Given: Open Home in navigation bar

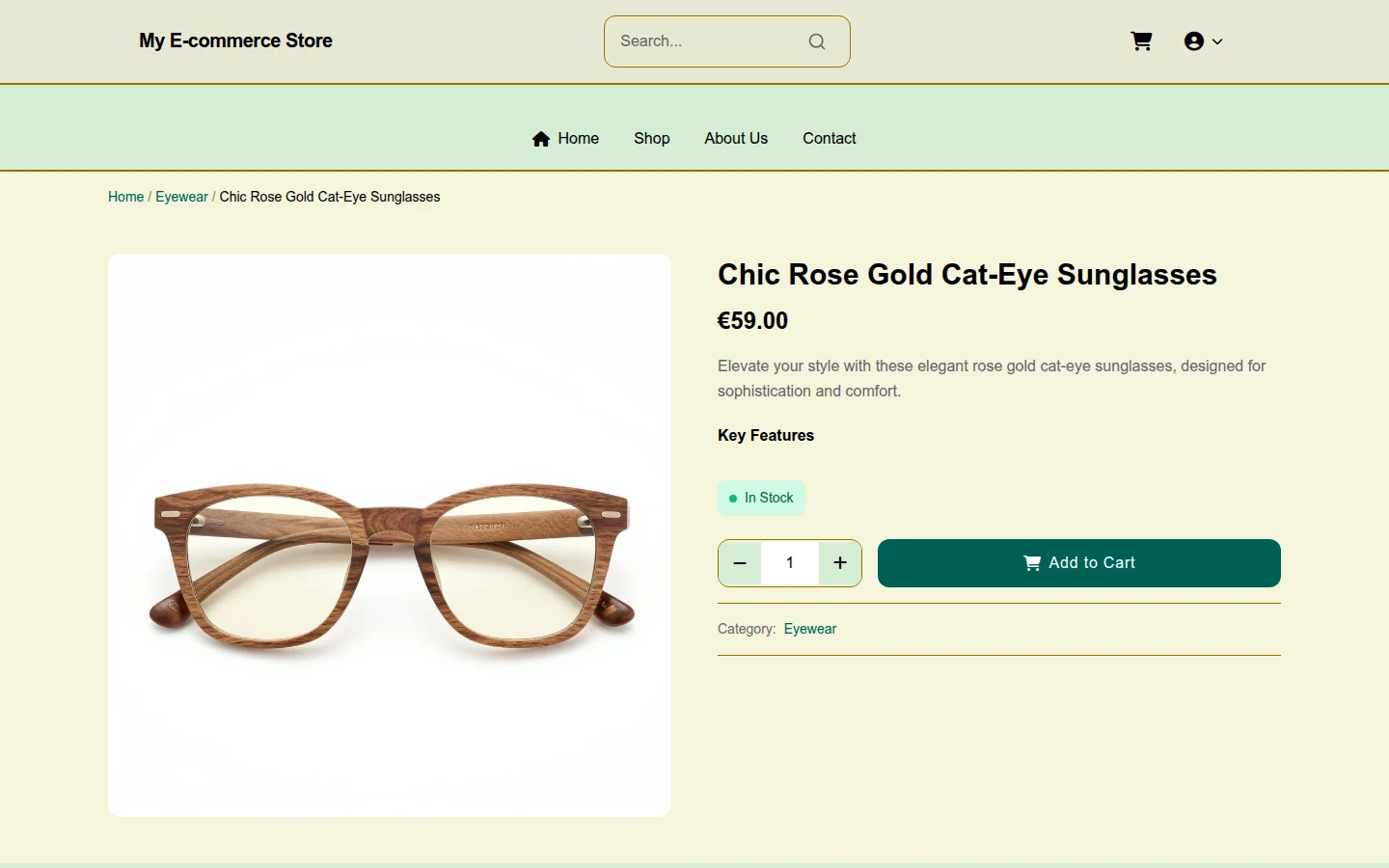Looking at the screenshot, I should coord(565,138).
